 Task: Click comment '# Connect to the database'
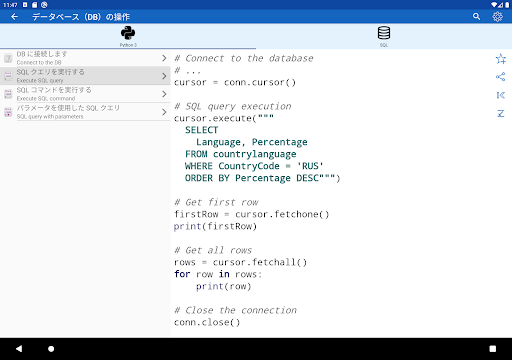coord(244,58)
